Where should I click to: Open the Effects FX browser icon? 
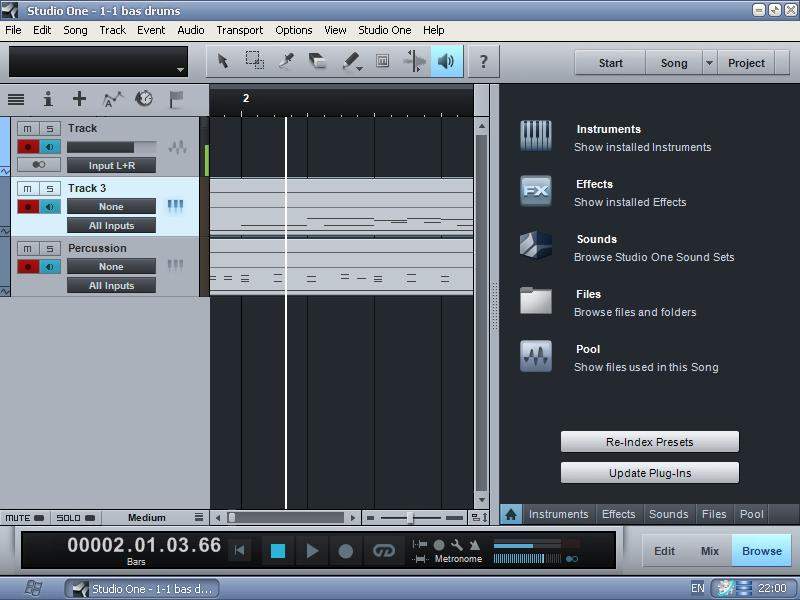[536, 192]
